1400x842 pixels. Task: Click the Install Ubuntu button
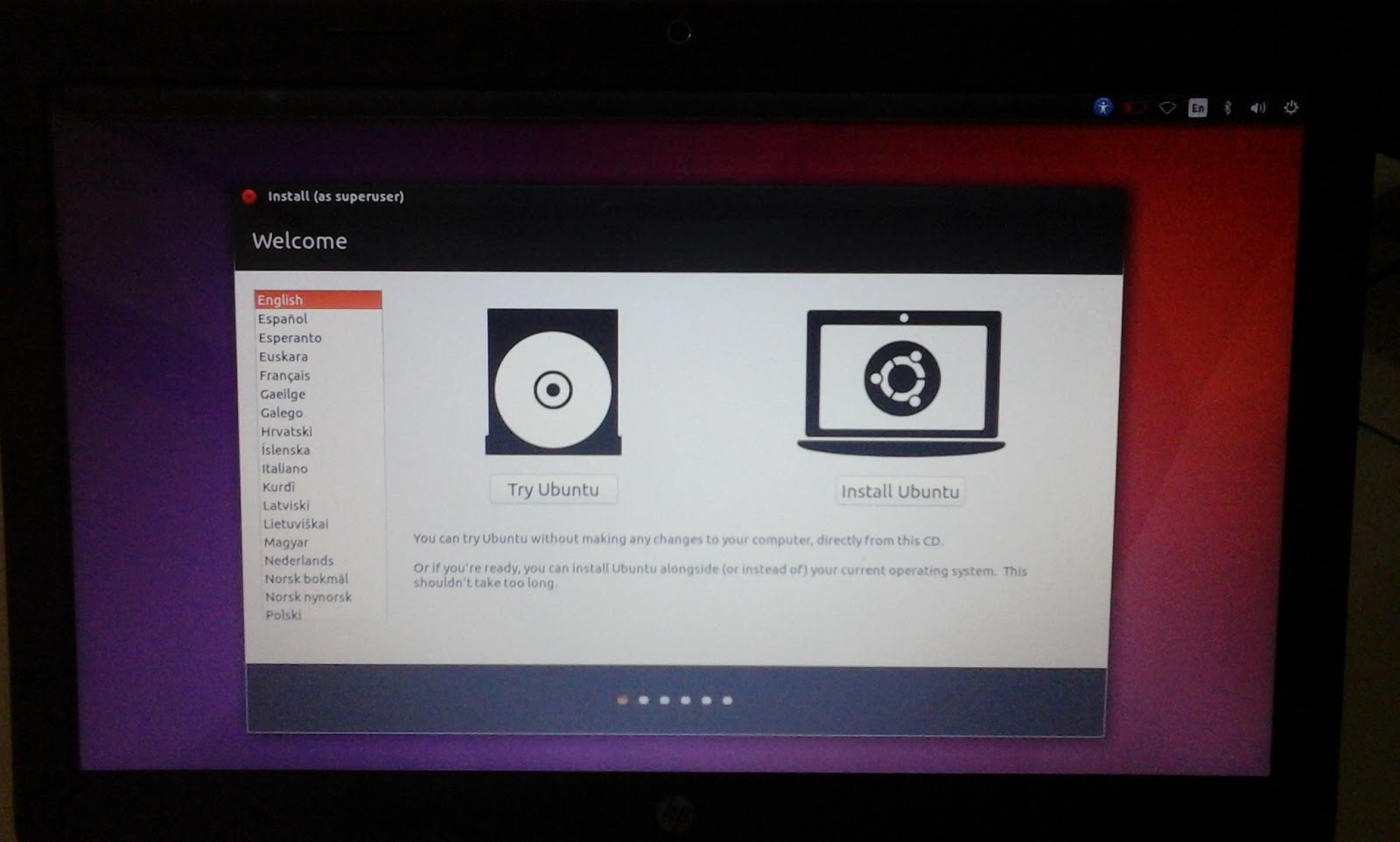[x=899, y=491]
